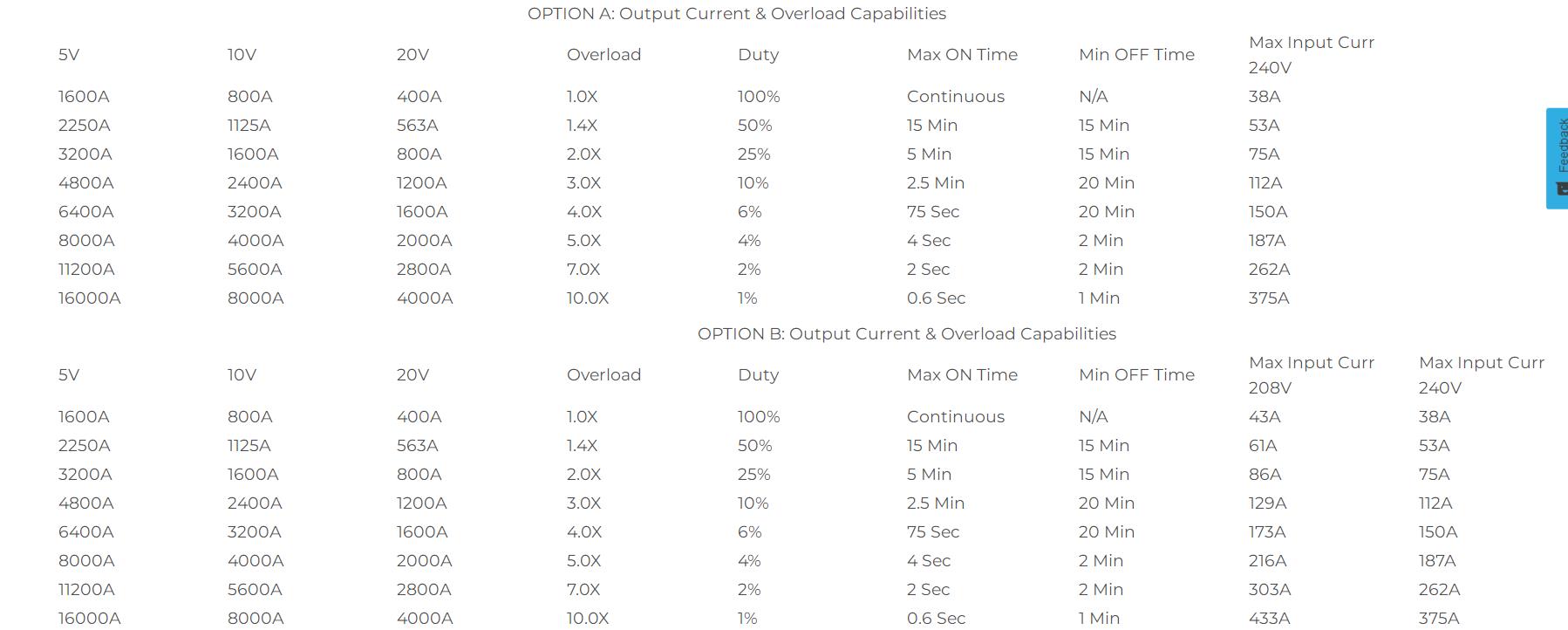Click the 61A input current value
The image size is (1568, 630).
[1263, 446]
